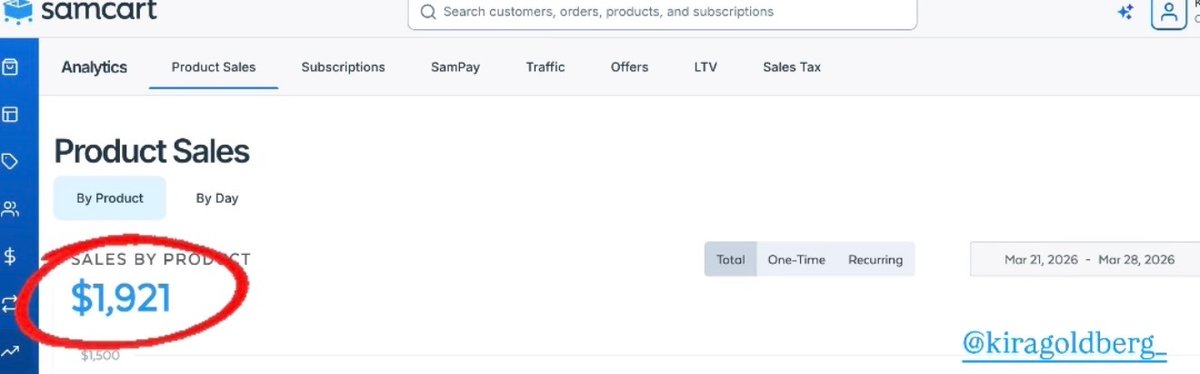Select the One-Time filter
Viewport: 1200px width, 374px height.
(x=797, y=259)
